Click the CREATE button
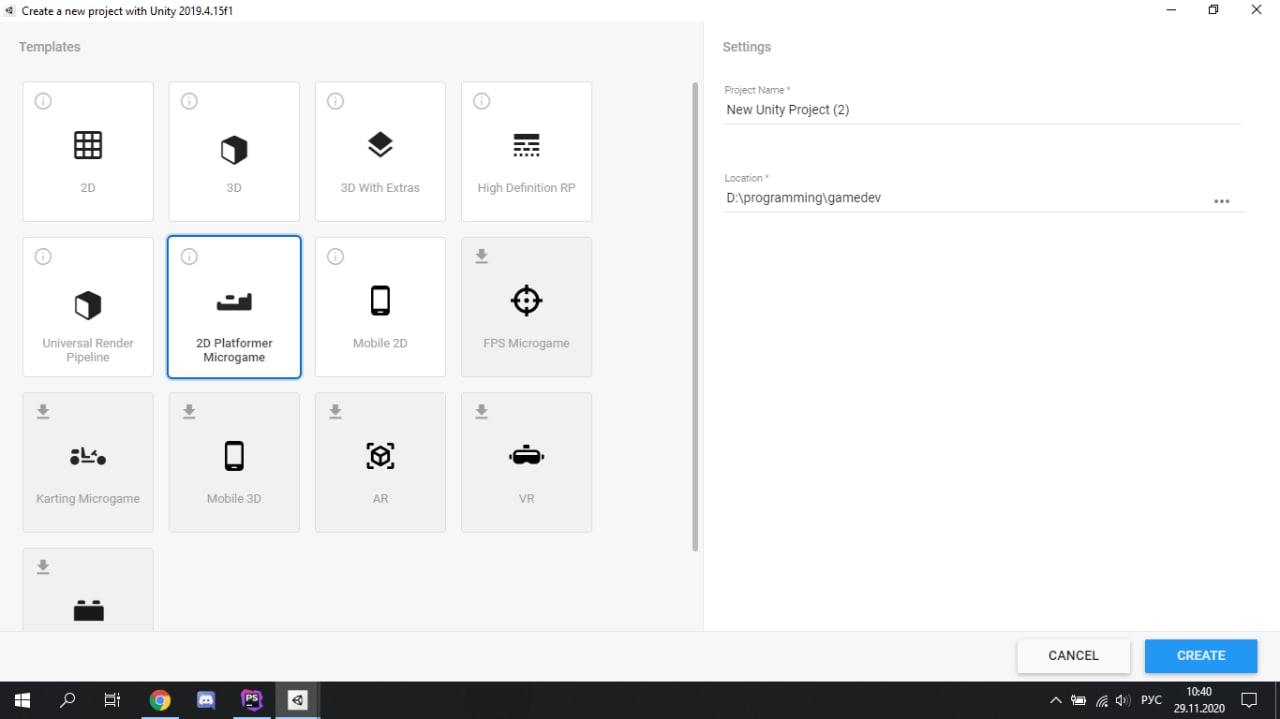Screen dimensions: 1280x719 pyautogui.click(x=1201, y=656)
